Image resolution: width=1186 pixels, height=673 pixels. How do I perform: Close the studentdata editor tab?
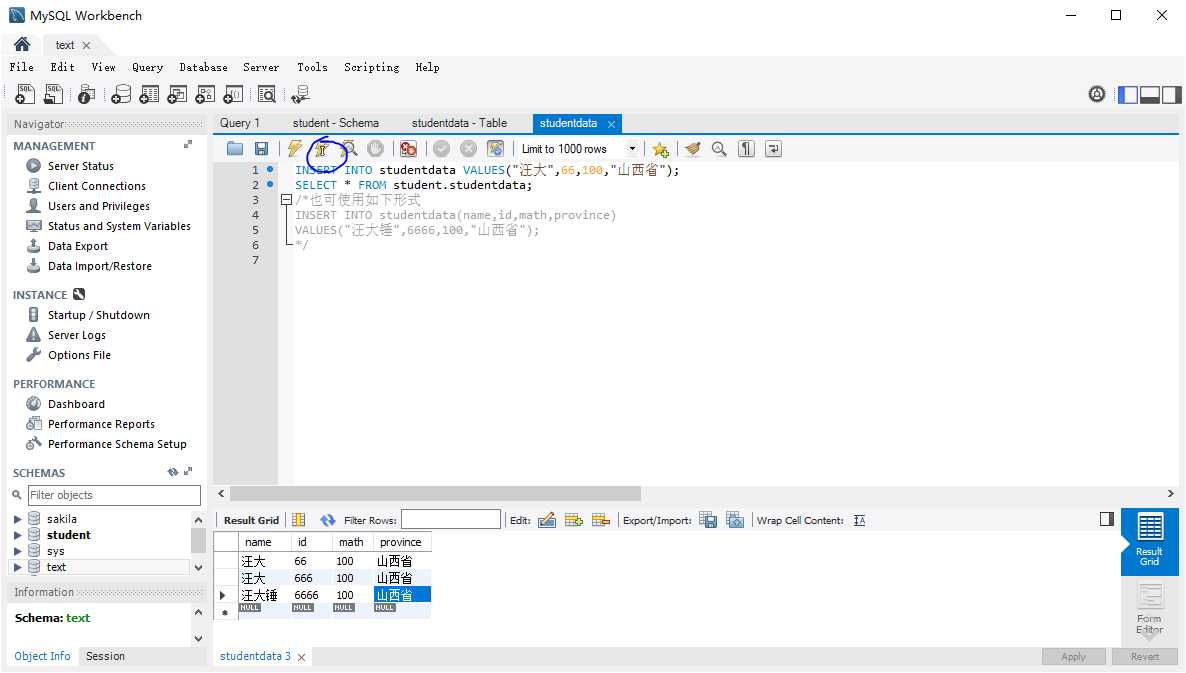611,124
